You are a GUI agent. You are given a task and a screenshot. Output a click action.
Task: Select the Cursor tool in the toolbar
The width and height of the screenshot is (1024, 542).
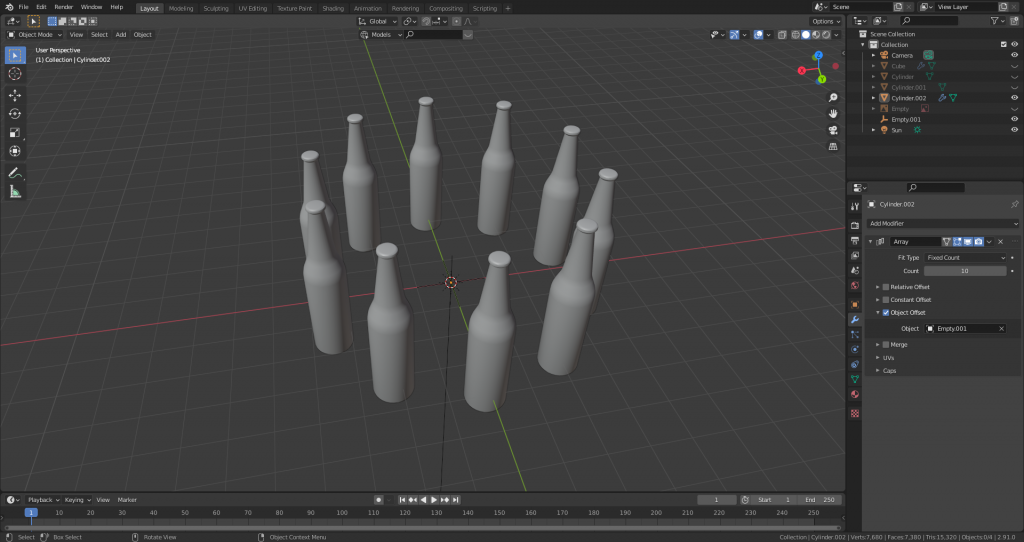point(15,74)
